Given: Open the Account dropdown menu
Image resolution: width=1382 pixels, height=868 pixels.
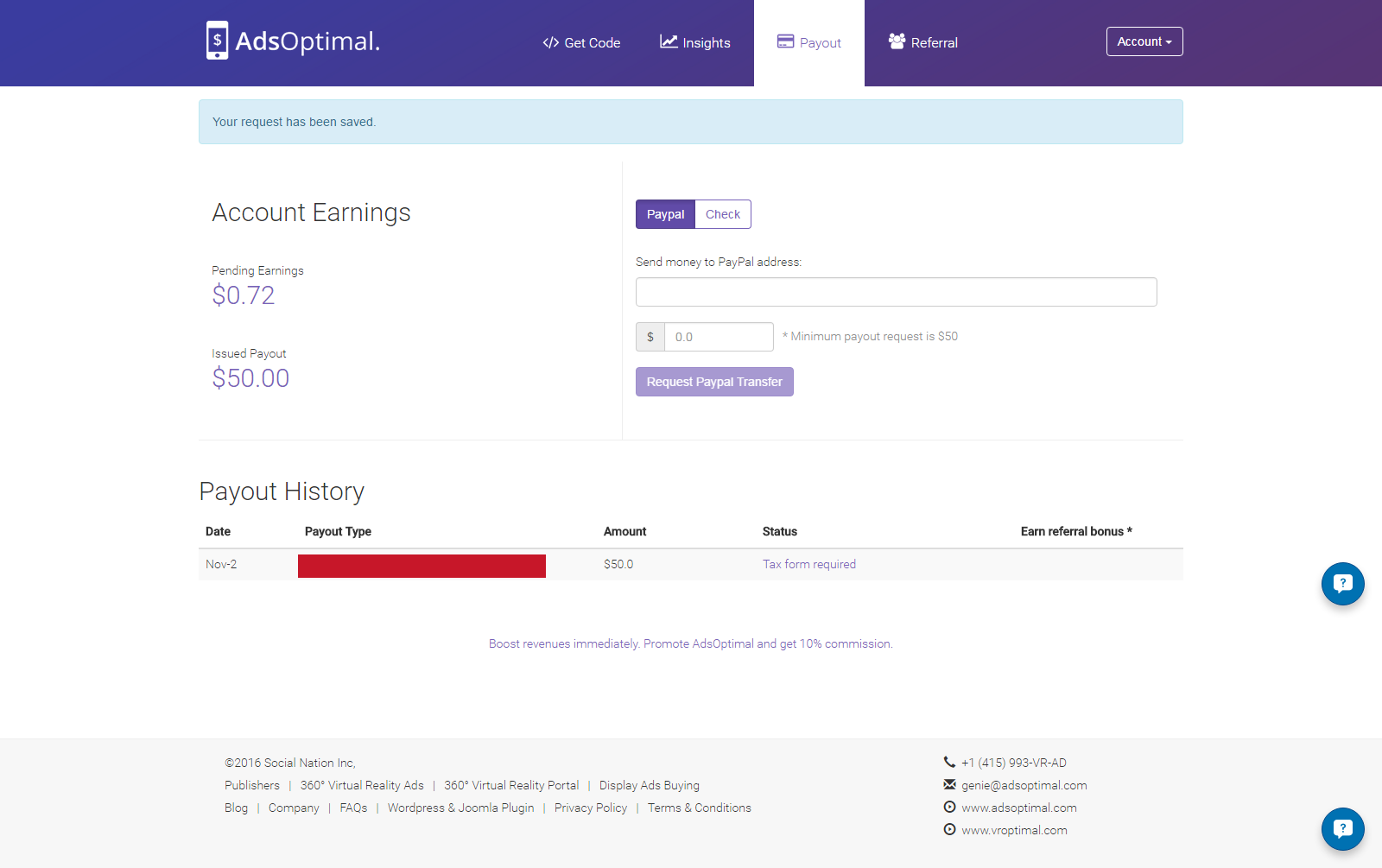Looking at the screenshot, I should (1144, 41).
